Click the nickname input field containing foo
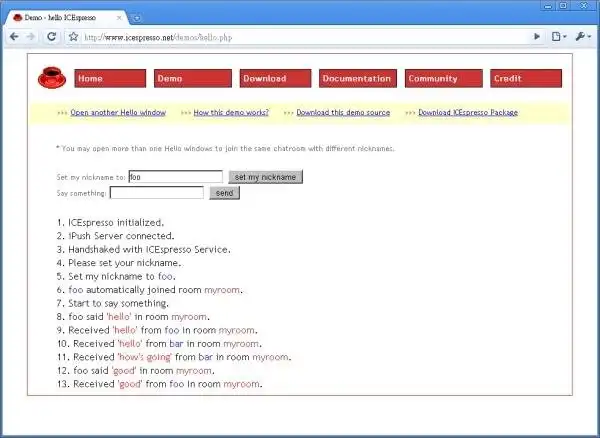The image size is (600, 438). (176, 177)
